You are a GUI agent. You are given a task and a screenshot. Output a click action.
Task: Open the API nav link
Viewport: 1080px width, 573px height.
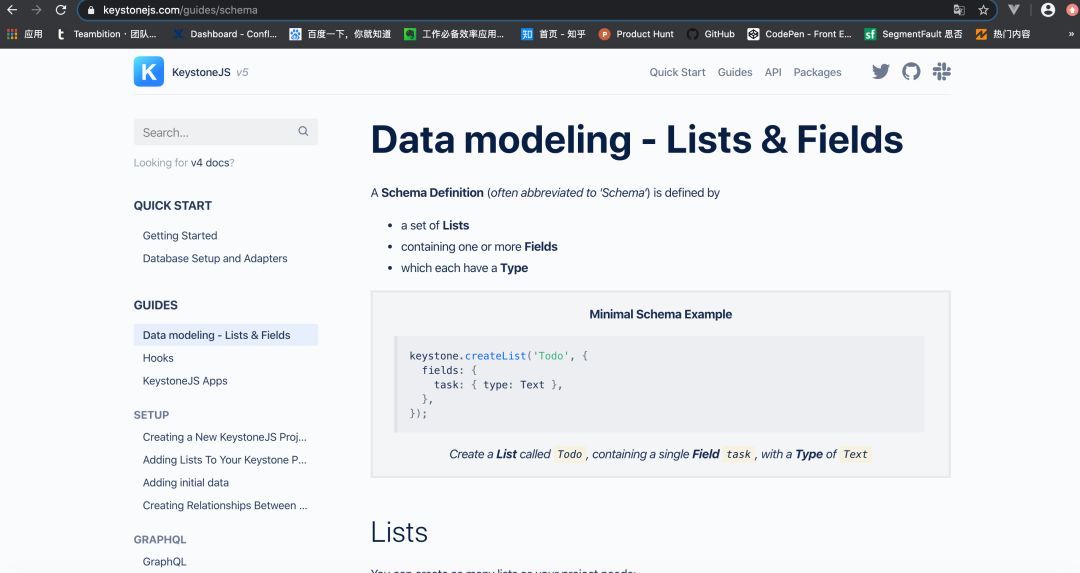(773, 72)
